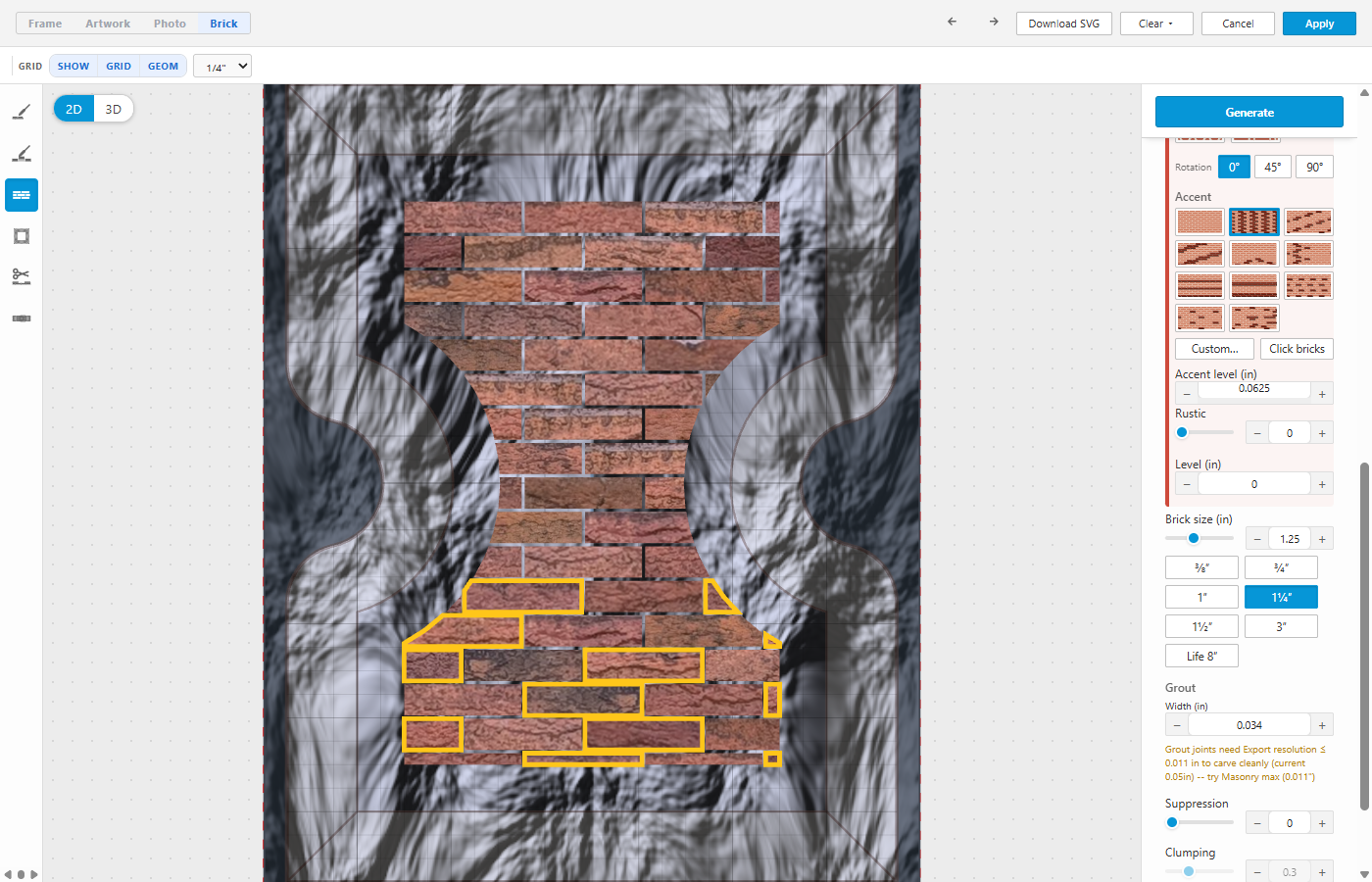
Task: Toggle the GEOM grid option
Action: click(164, 67)
